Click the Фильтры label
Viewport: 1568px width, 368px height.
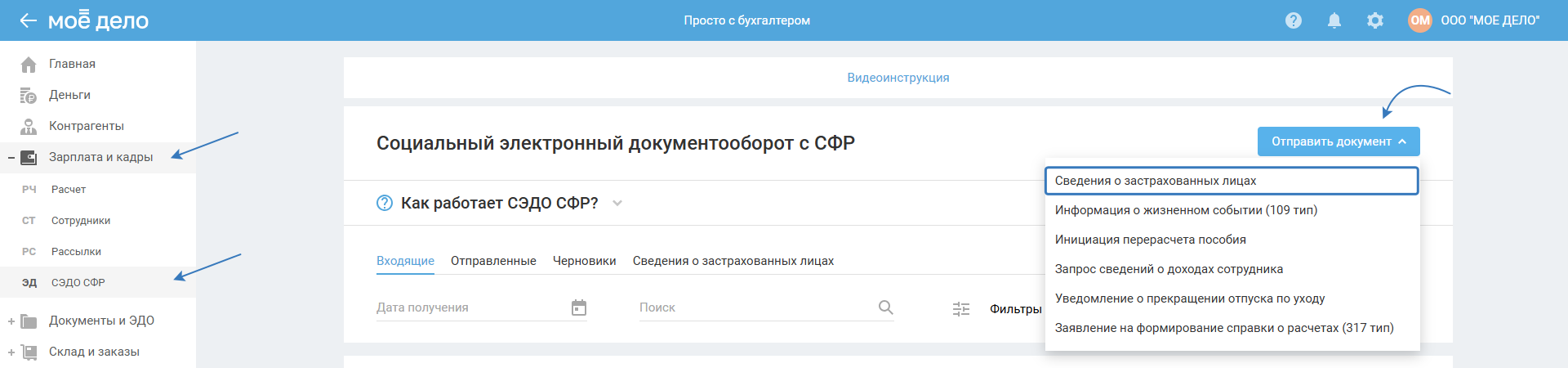[x=1016, y=308]
